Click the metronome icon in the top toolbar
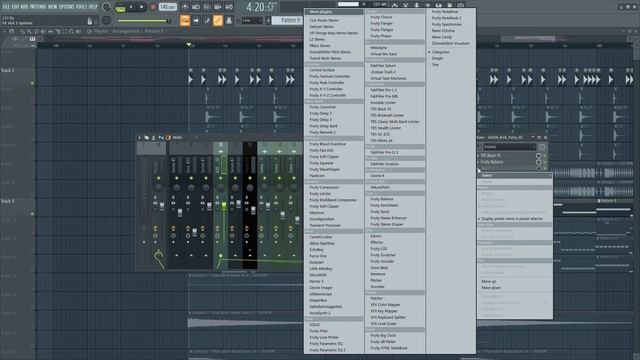 coord(185,7)
